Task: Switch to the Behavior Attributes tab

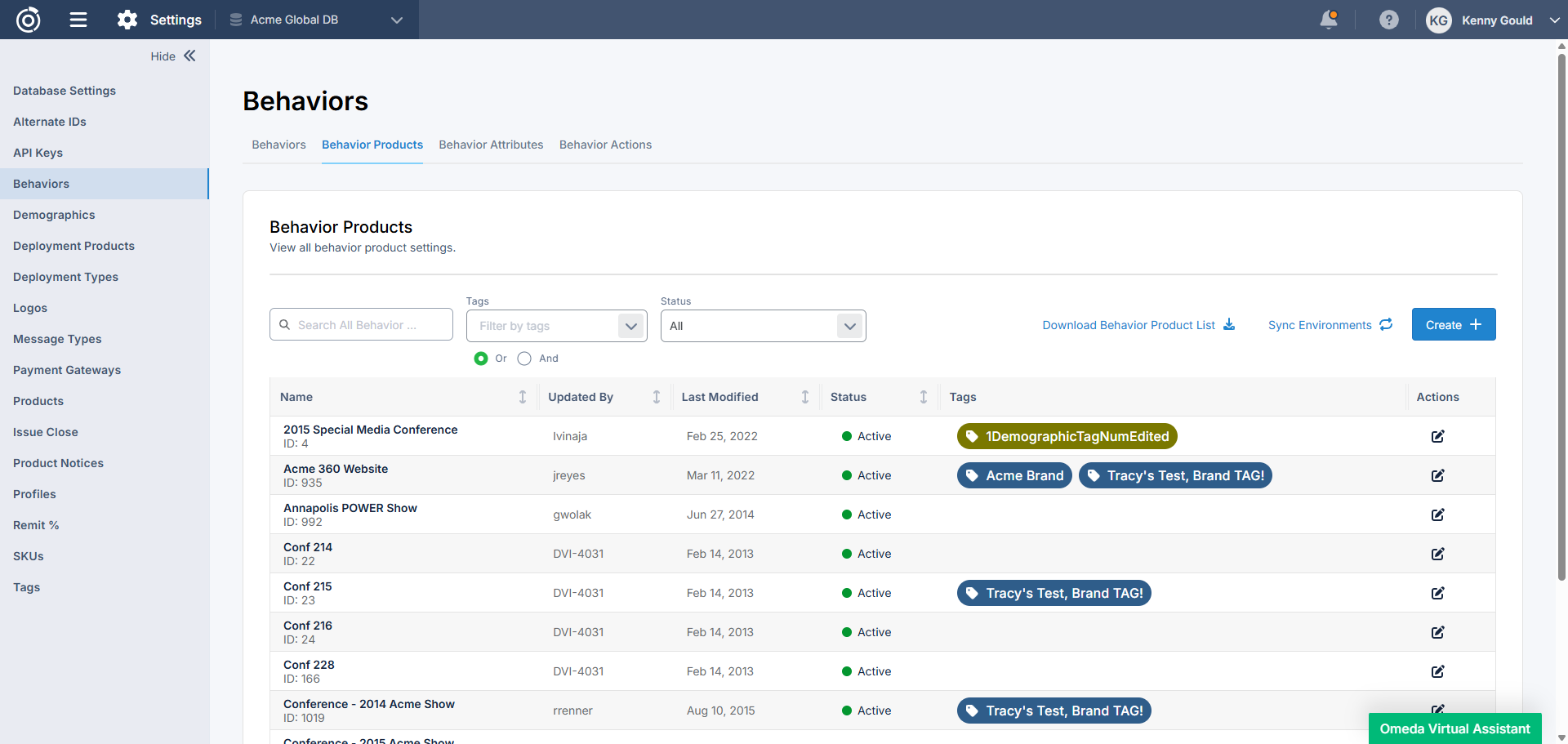Action: [x=491, y=145]
